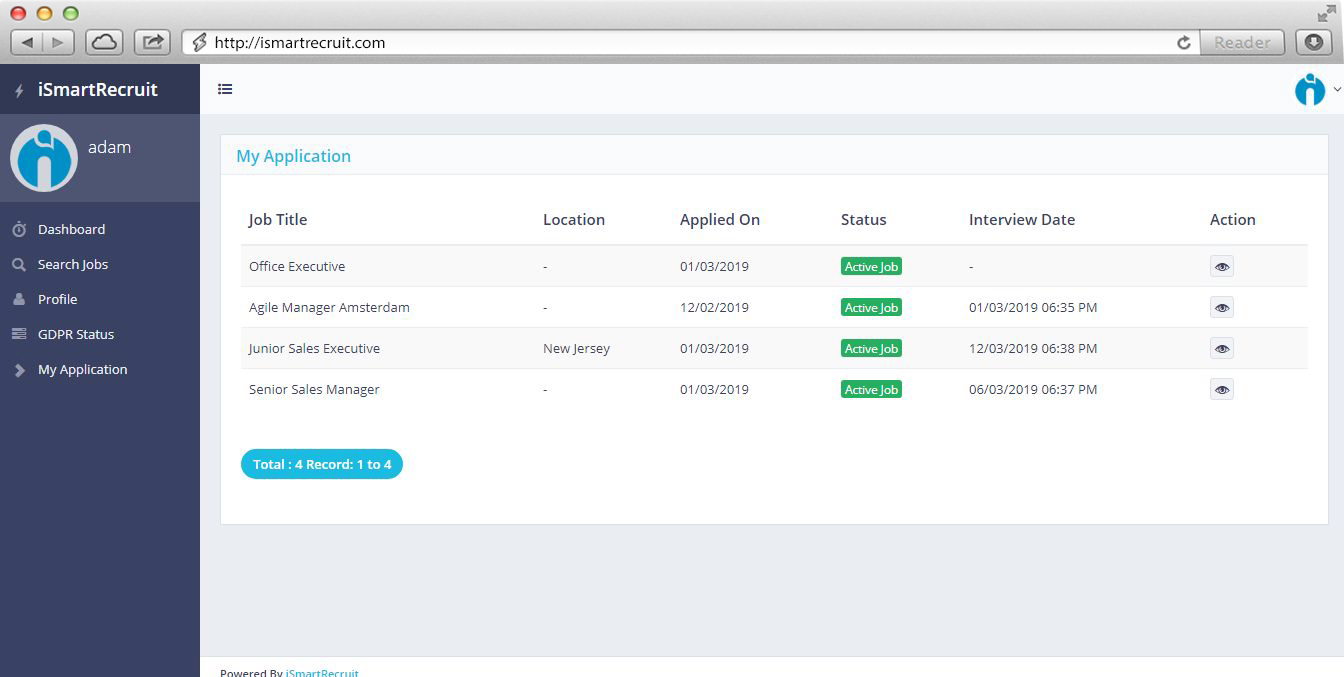Click the browser URL address field

click(680, 43)
